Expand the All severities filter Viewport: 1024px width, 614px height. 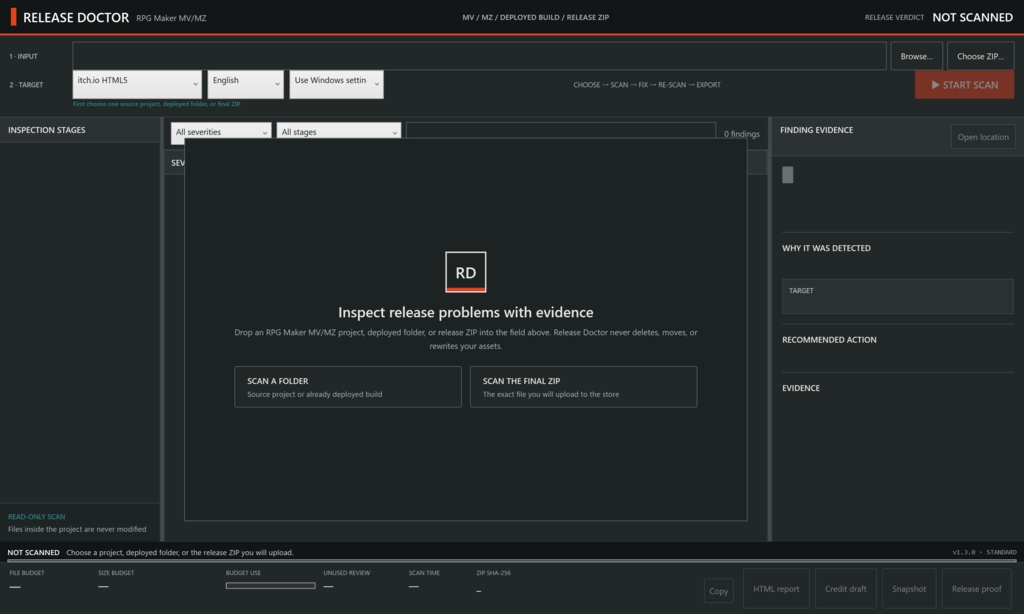(x=221, y=131)
